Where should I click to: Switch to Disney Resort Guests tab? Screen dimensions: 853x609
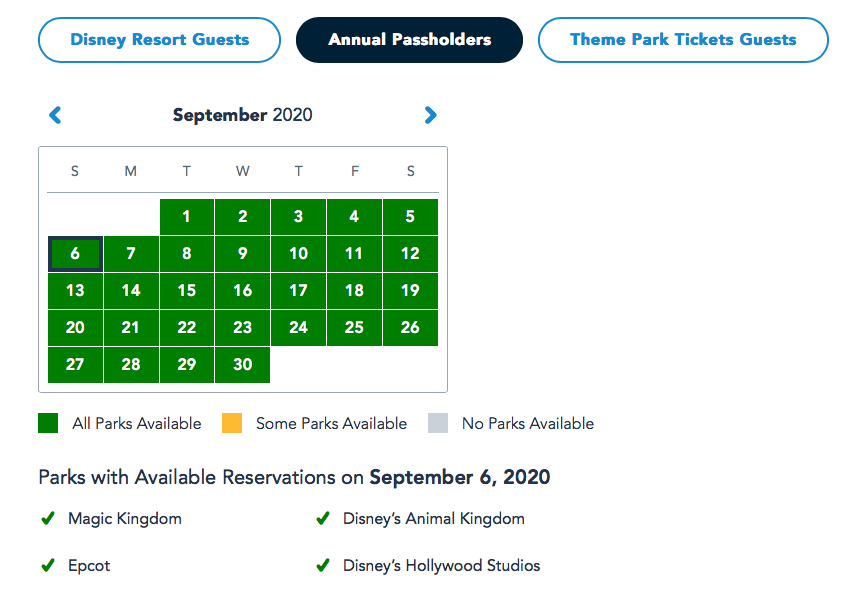tap(160, 40)
